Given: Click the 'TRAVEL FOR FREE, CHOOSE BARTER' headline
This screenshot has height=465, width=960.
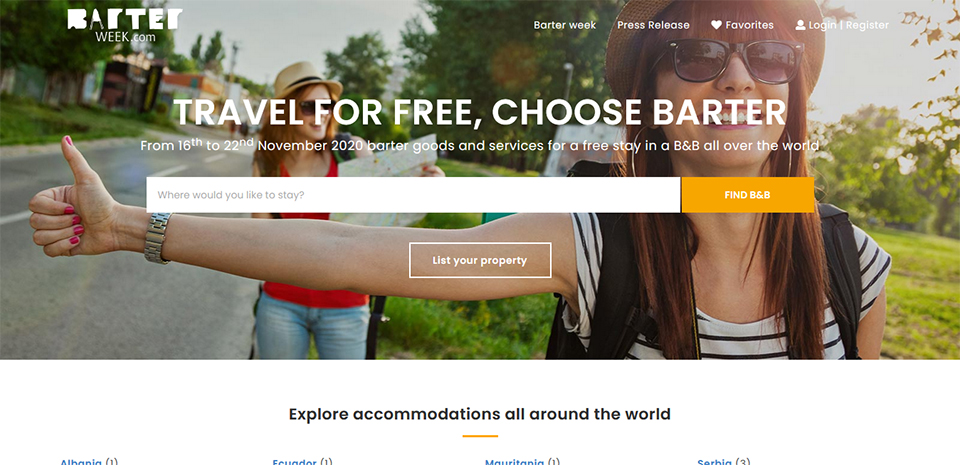Looking at the screenshot, I should click(480, 112).
